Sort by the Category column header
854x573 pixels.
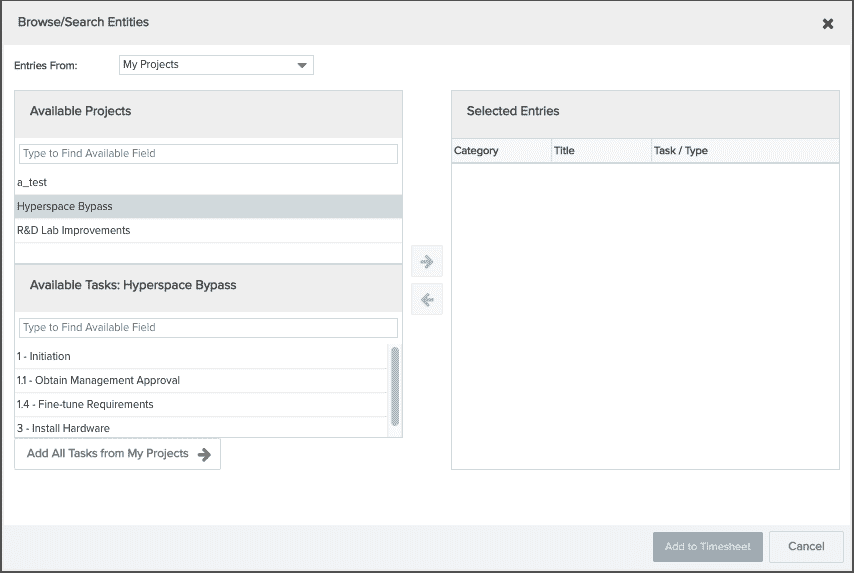pos(500,151)
